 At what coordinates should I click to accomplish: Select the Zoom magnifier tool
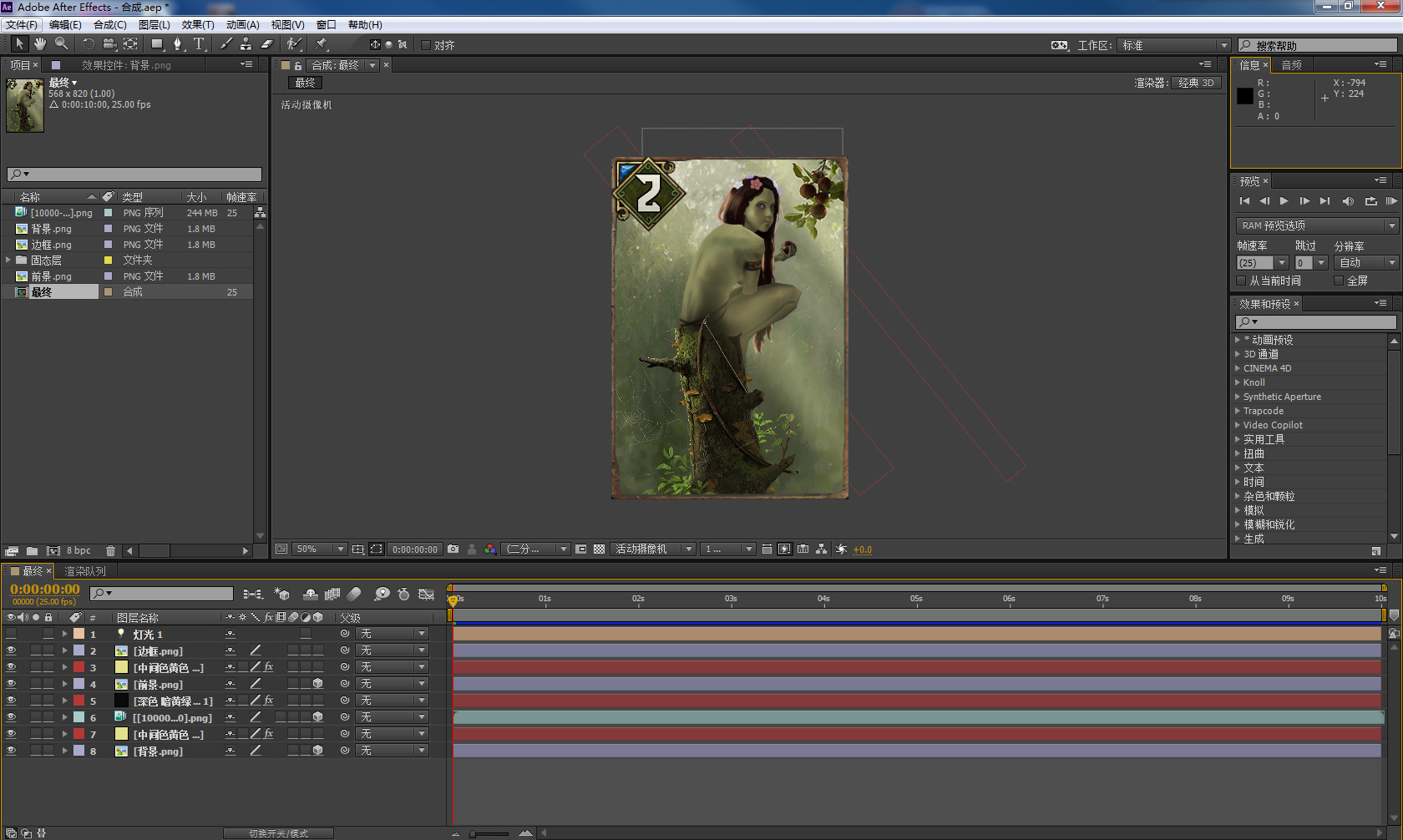(61, 43)
